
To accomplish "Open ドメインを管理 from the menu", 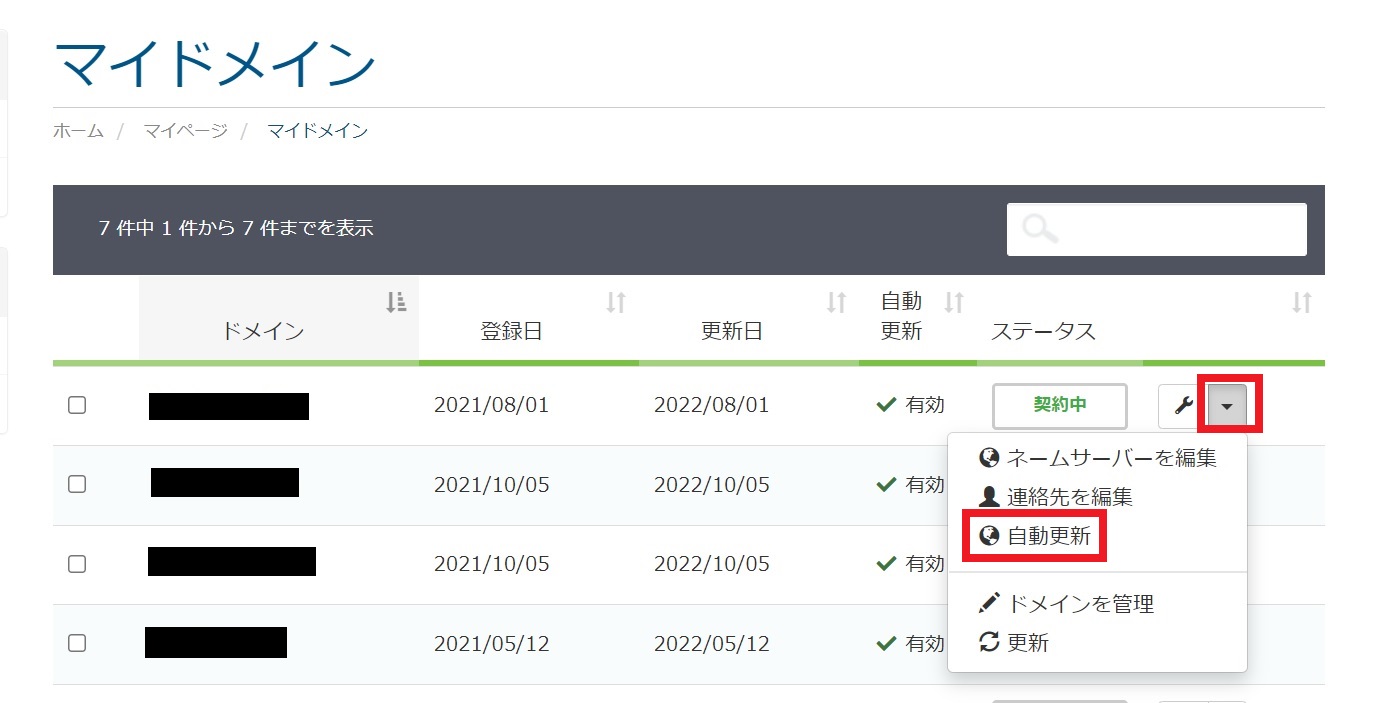I will pos(1079,603).
